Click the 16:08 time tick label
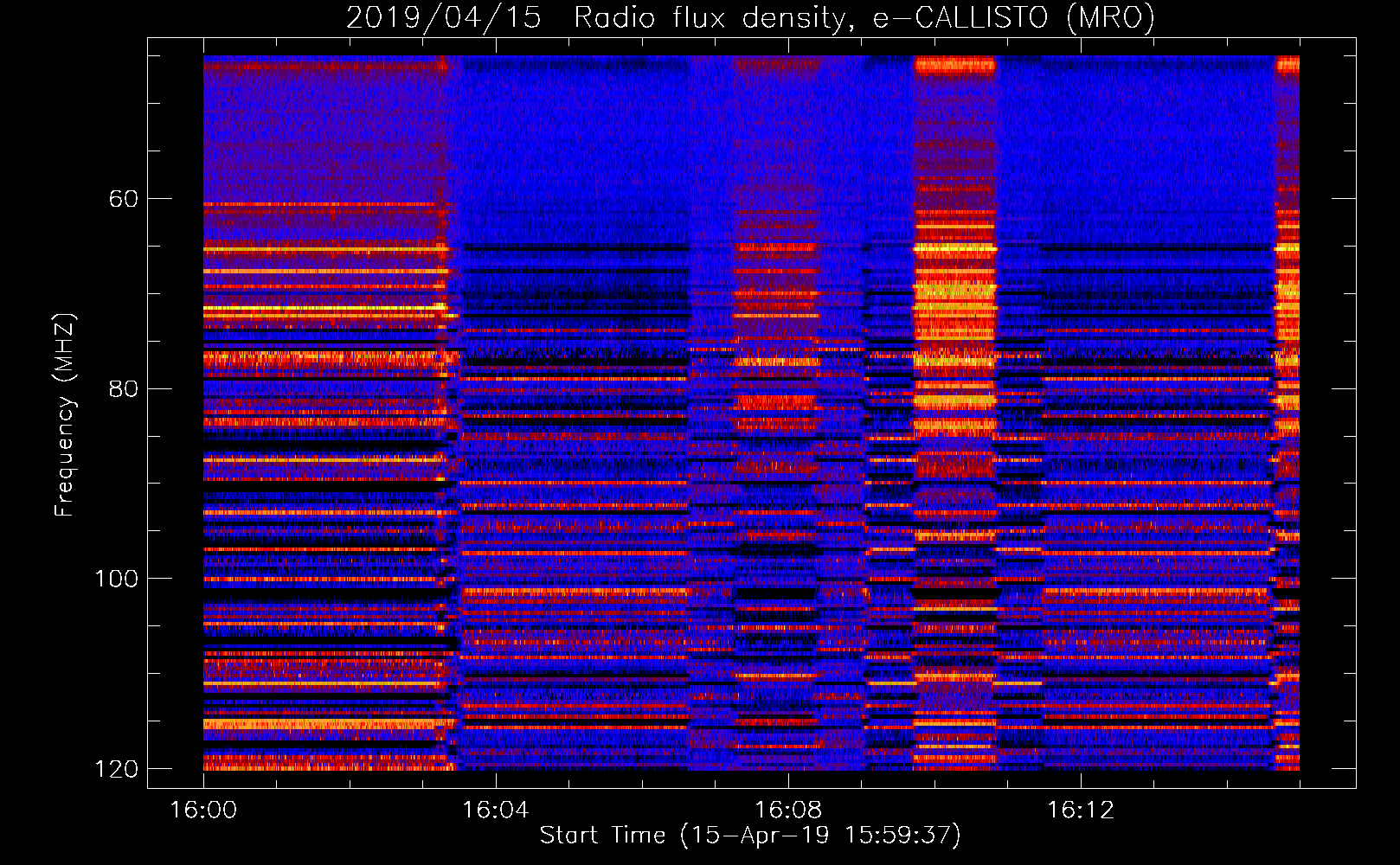The width and height of the screenshot is (1400, 865). pyautogui.click(x=787, y=811)
